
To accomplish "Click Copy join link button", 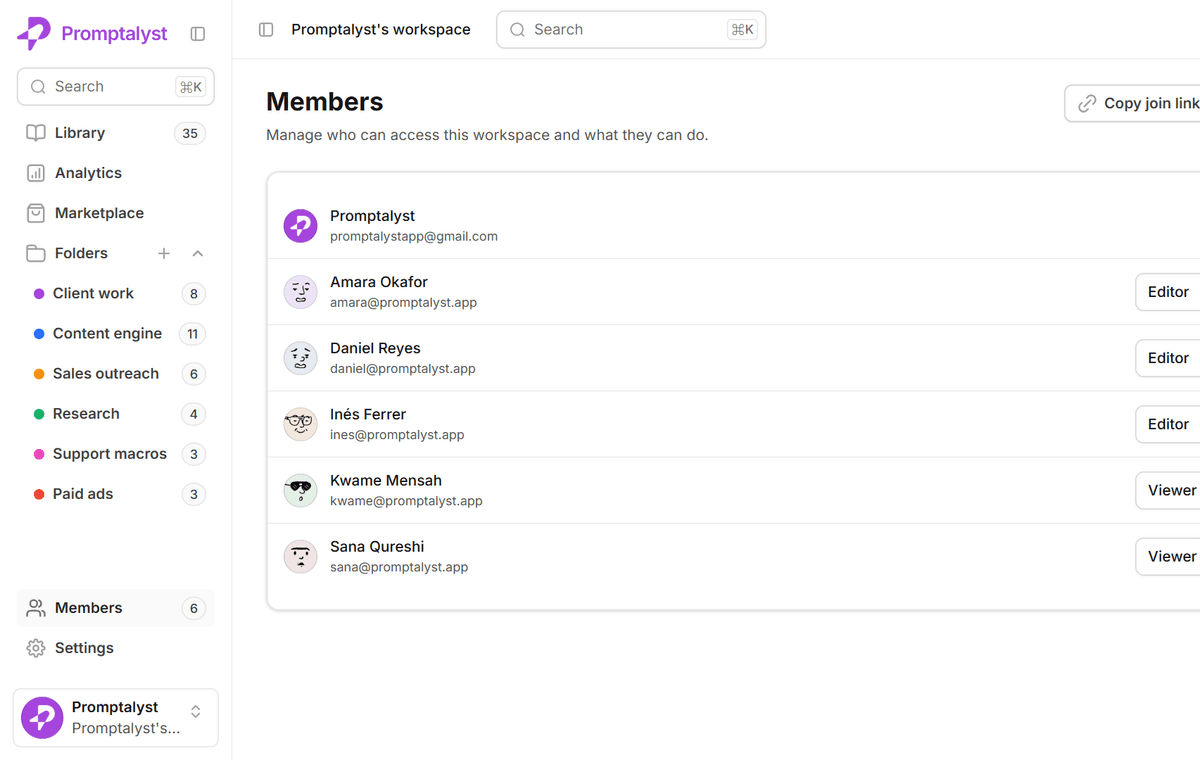I will coord(1133,103).
